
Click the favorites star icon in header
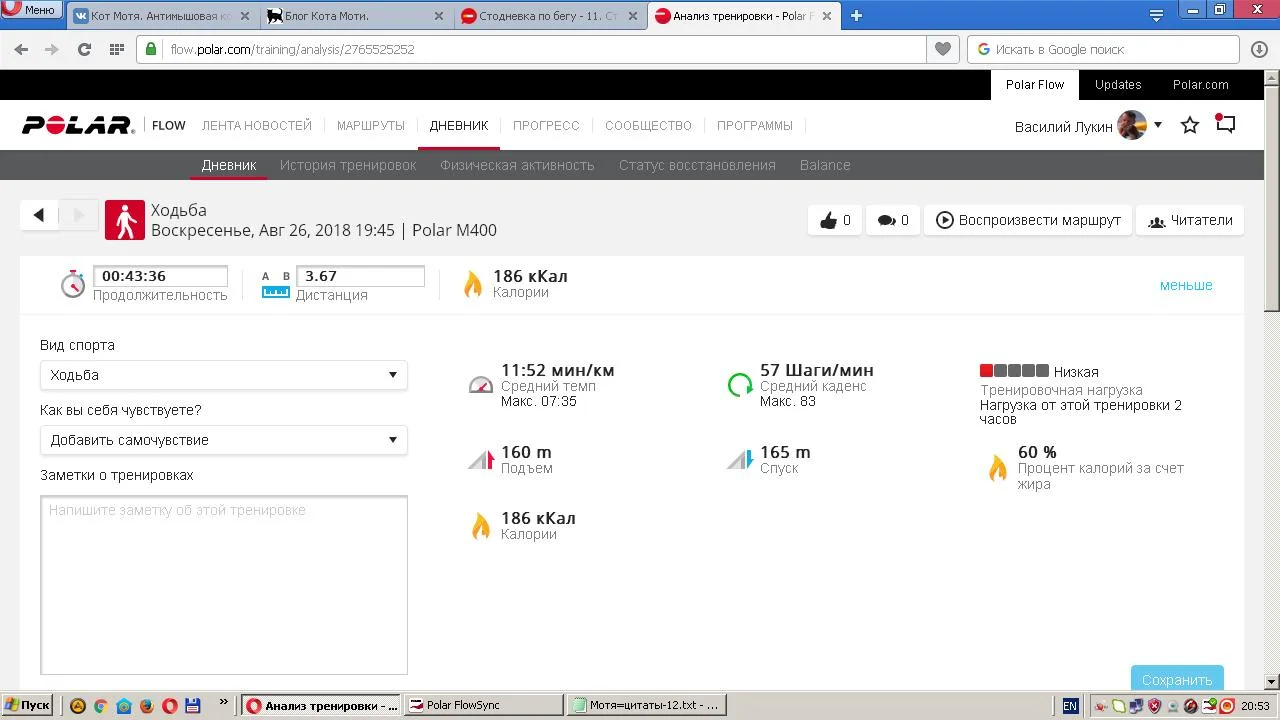click(1190, 125)
